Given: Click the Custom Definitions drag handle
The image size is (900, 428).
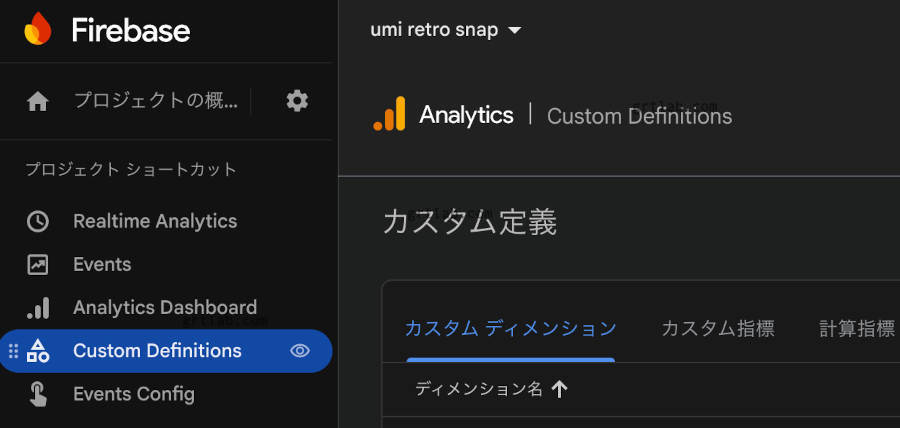Looking at the screenshot, I should click(x=13, y=351).
